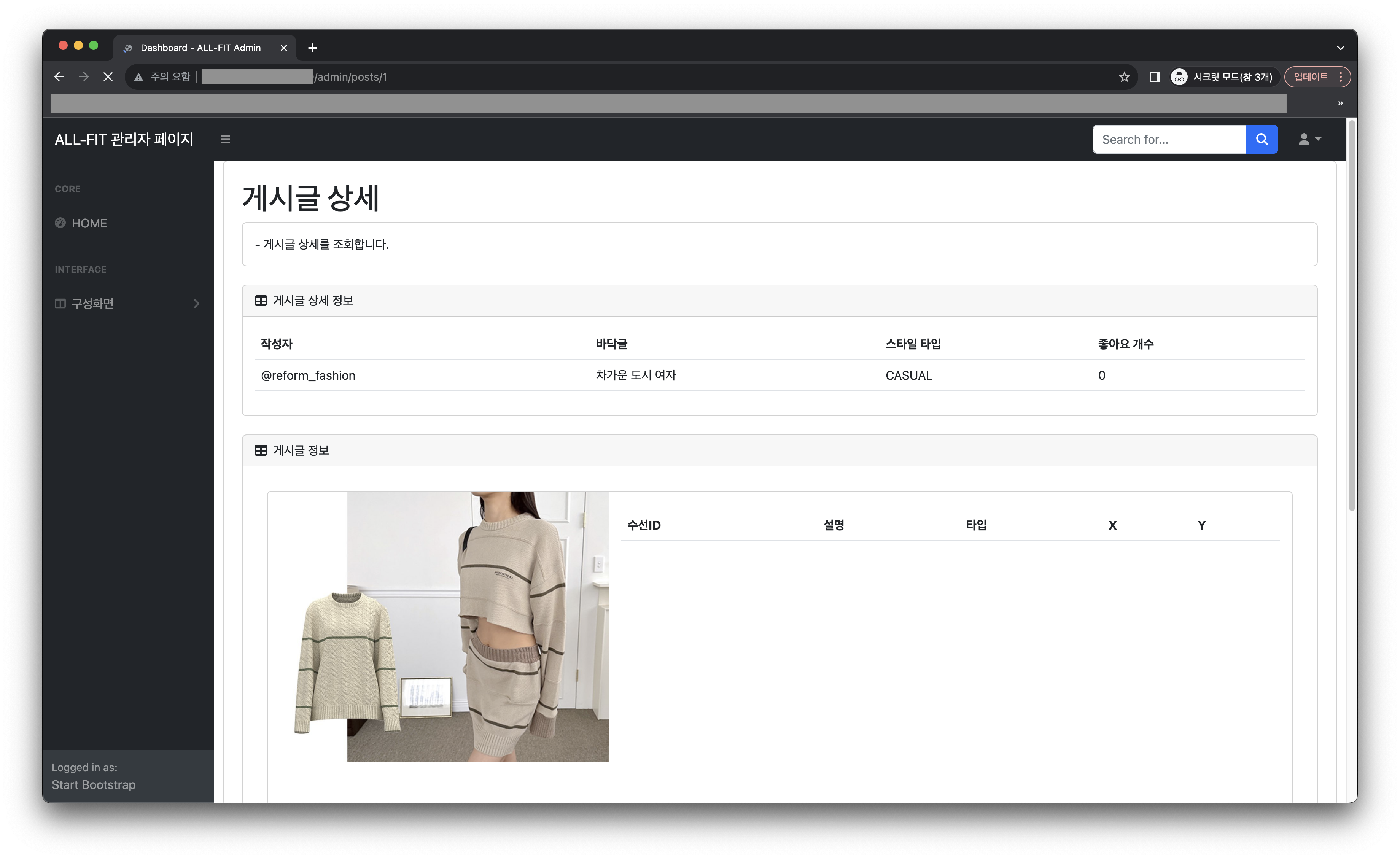
Task: Switch to Dashboard ALL-FIT Admin tab
Action: tap(200, 48)
